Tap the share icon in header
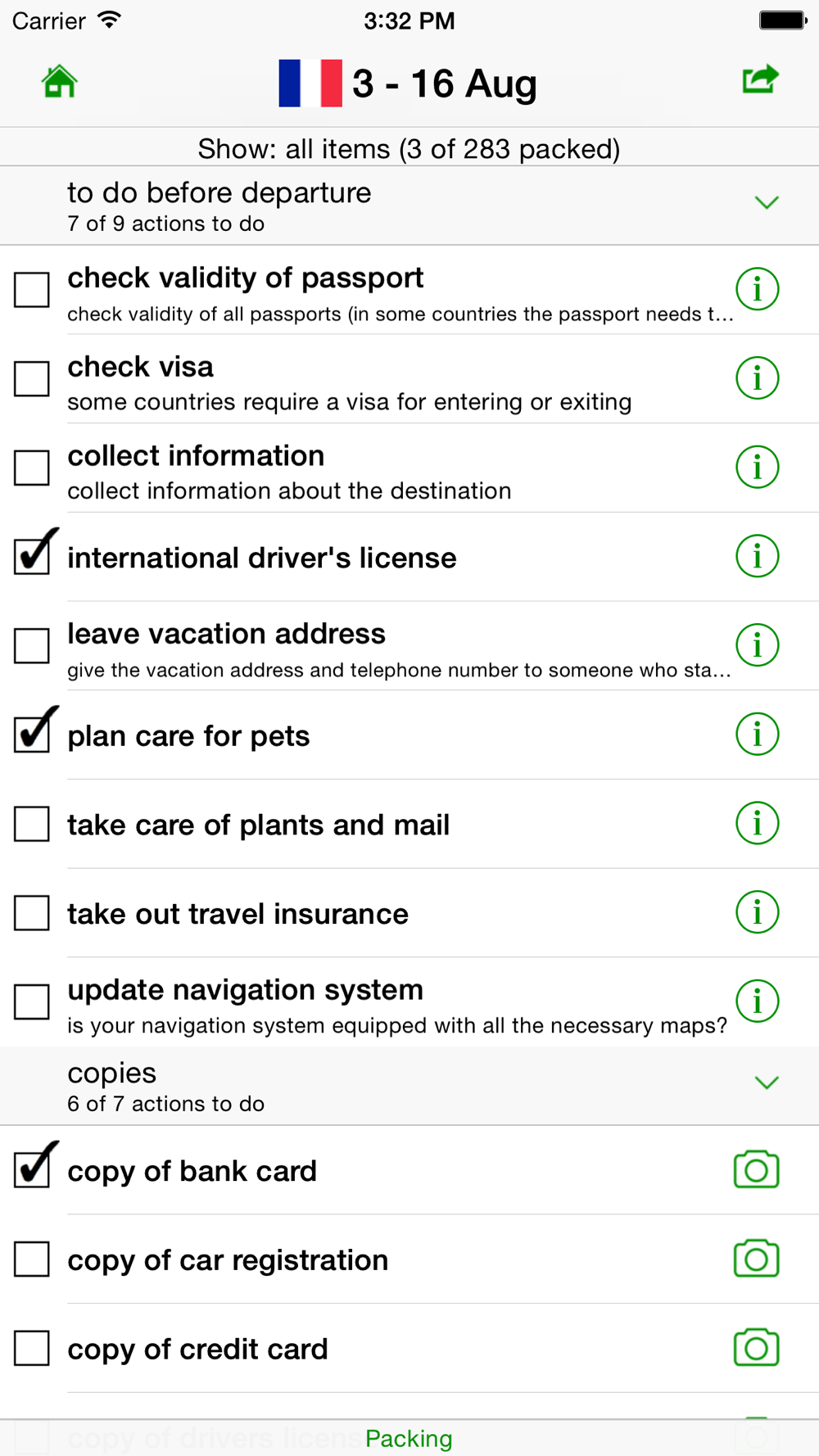The height and width of the screenshot is (1456, 819). point(759,79)
